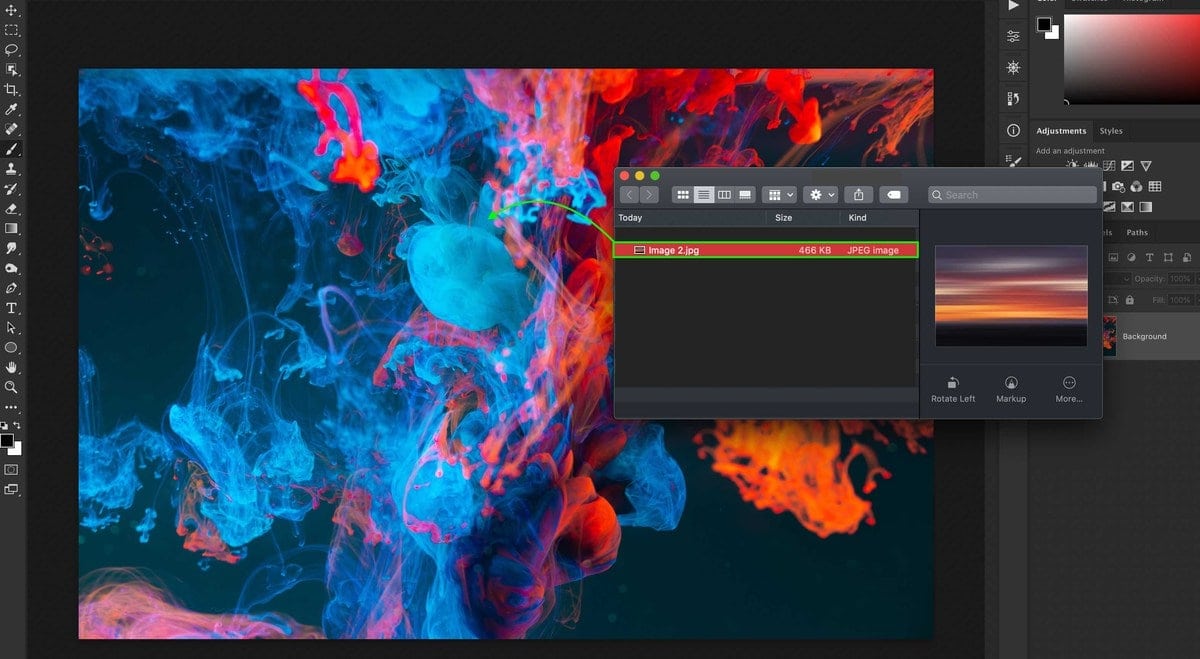
Task: Open the Actions panel play icon
Action: tap(1013, 6)
